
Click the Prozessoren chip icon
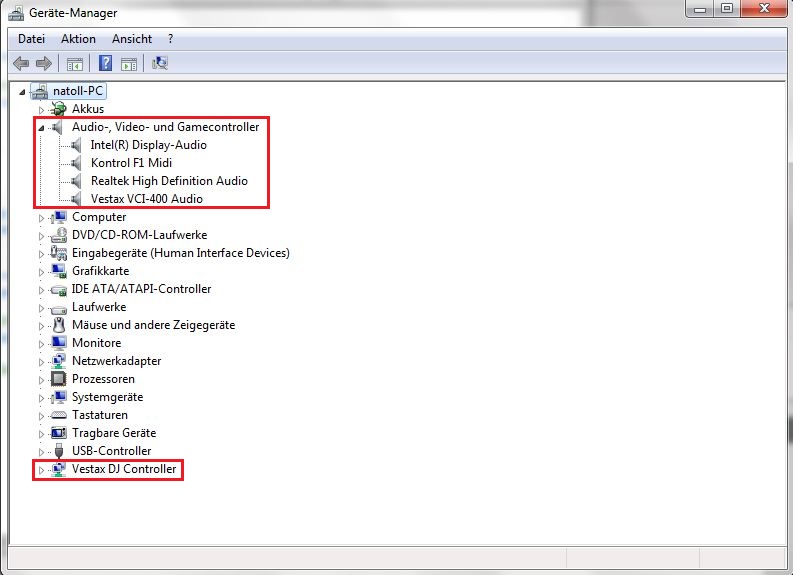[59, 379]
